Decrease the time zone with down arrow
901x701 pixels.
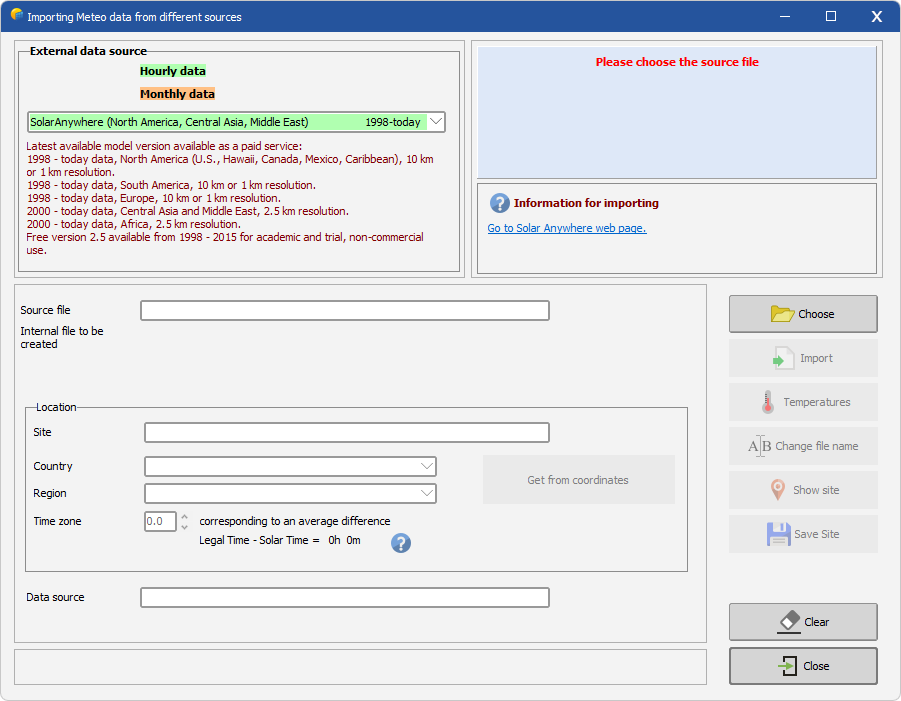pyautogui.click(x=184, y=527)
